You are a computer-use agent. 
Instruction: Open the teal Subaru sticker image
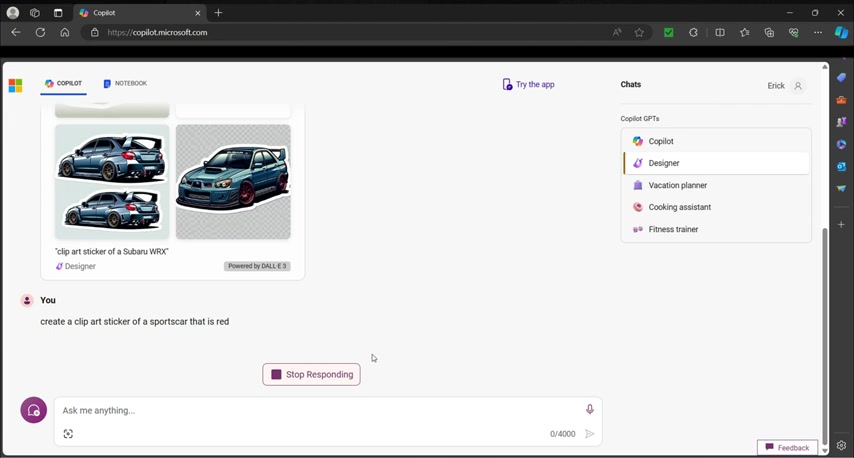pos(233,181)
